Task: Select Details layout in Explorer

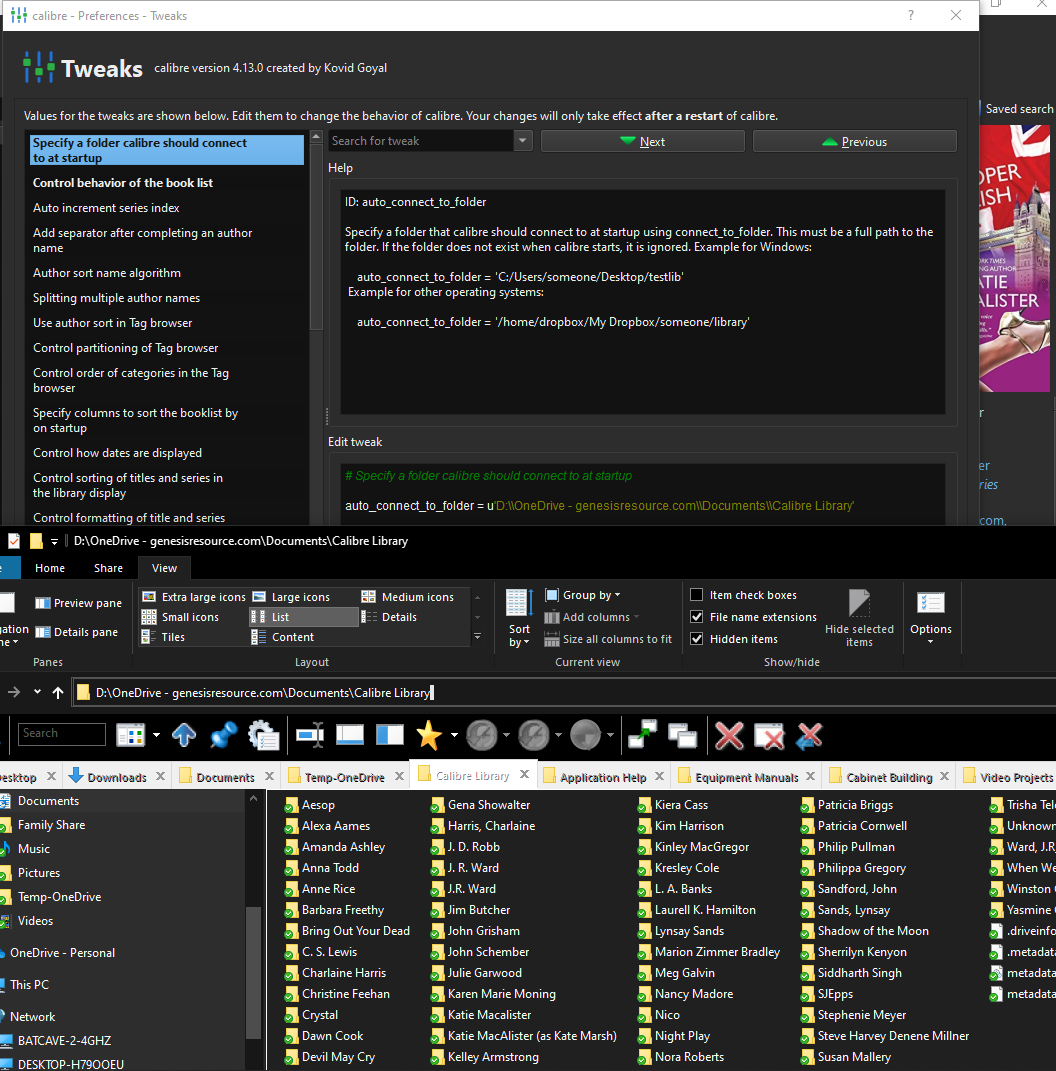Action: point(389,617)
